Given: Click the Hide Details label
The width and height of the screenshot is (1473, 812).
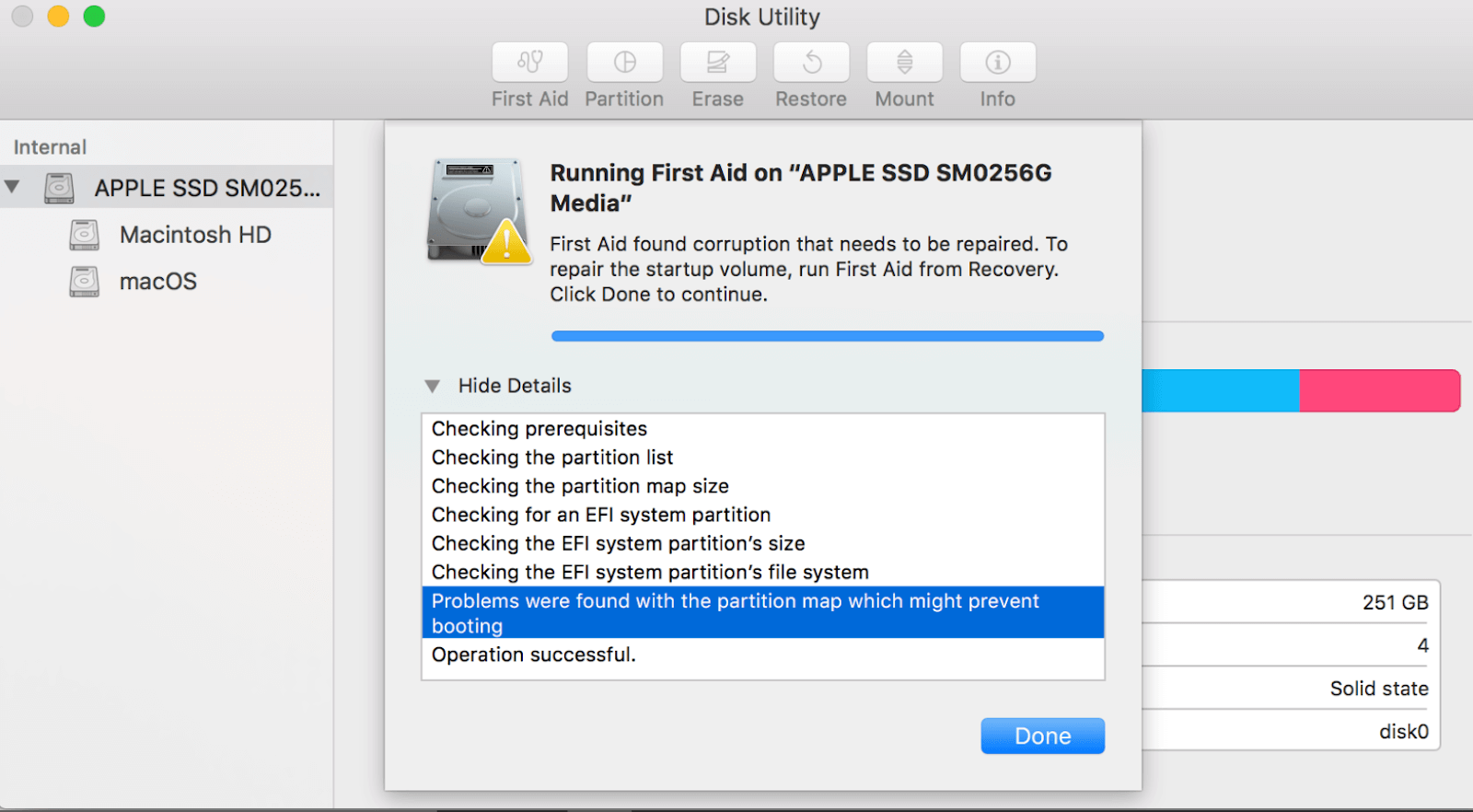Looking at the screenshot, I should pyautogui.click(x=515, y=386).
